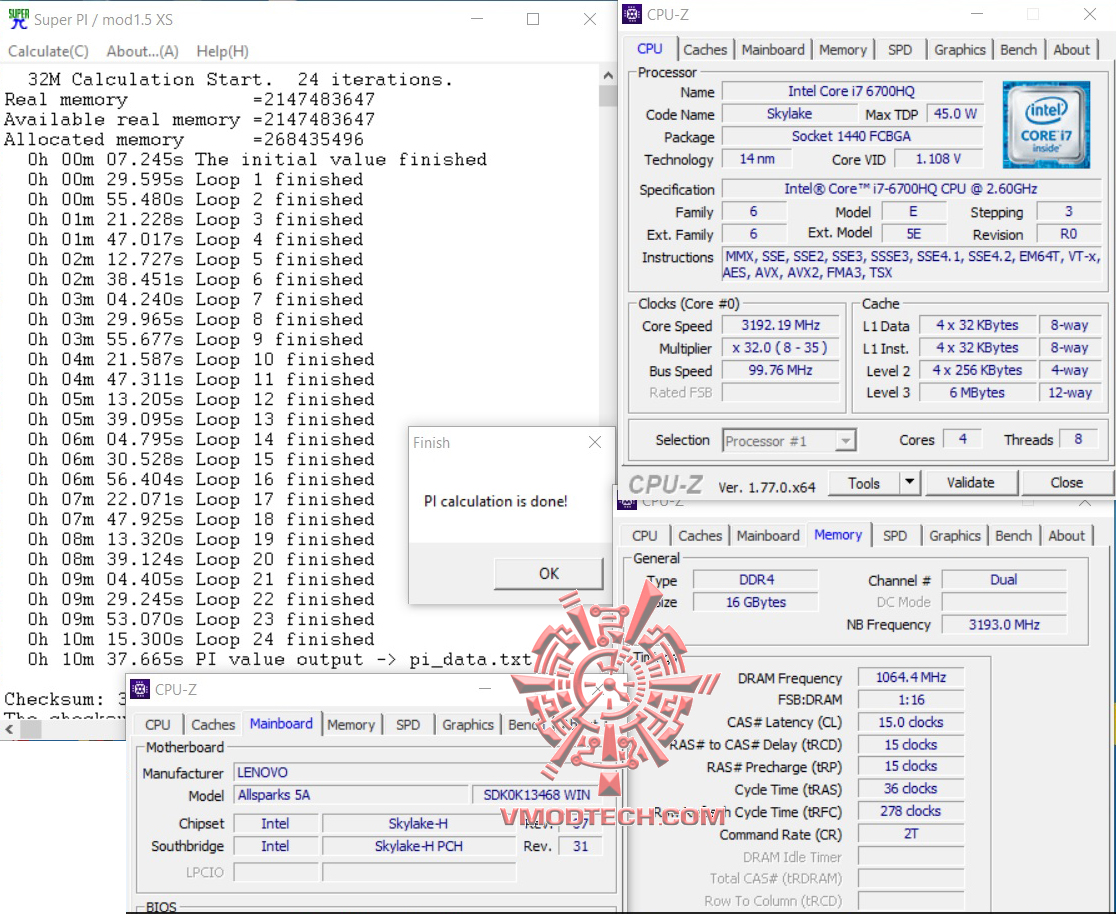Image resolution: width=1116 pixels, height=914 pixels.
Task: Select Caches tab in the Mainboard CPU-Z window
Action: point(213,725)
